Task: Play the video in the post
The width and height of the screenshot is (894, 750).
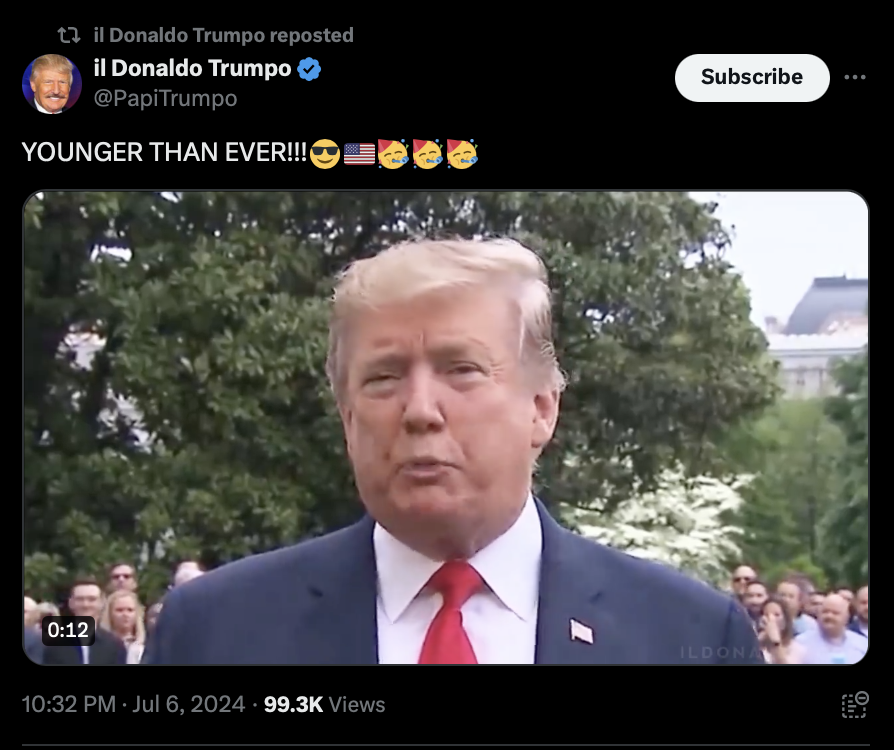Action: (445, 427)
